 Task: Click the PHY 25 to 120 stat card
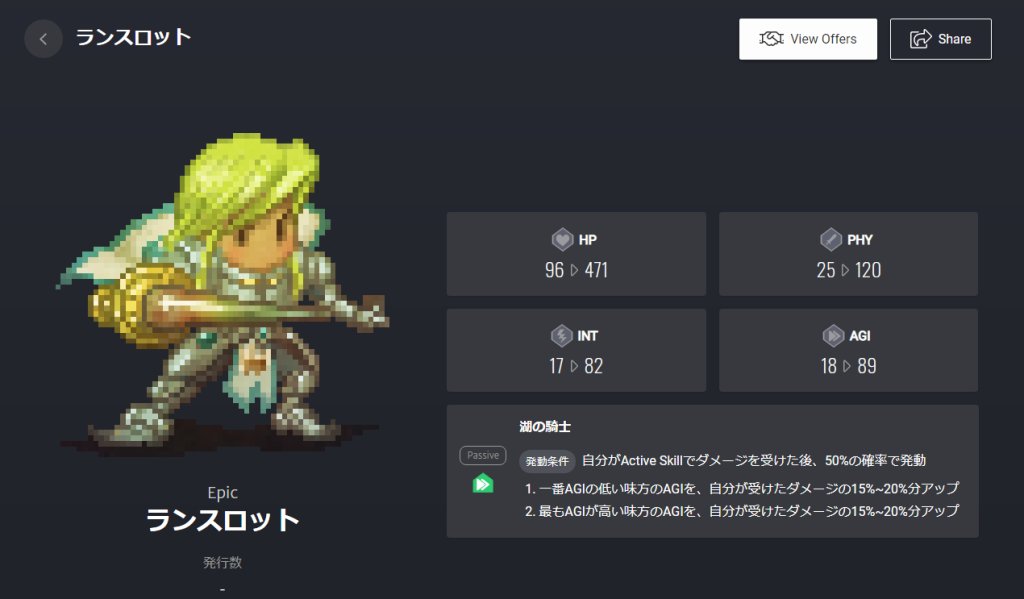point(848,253)
